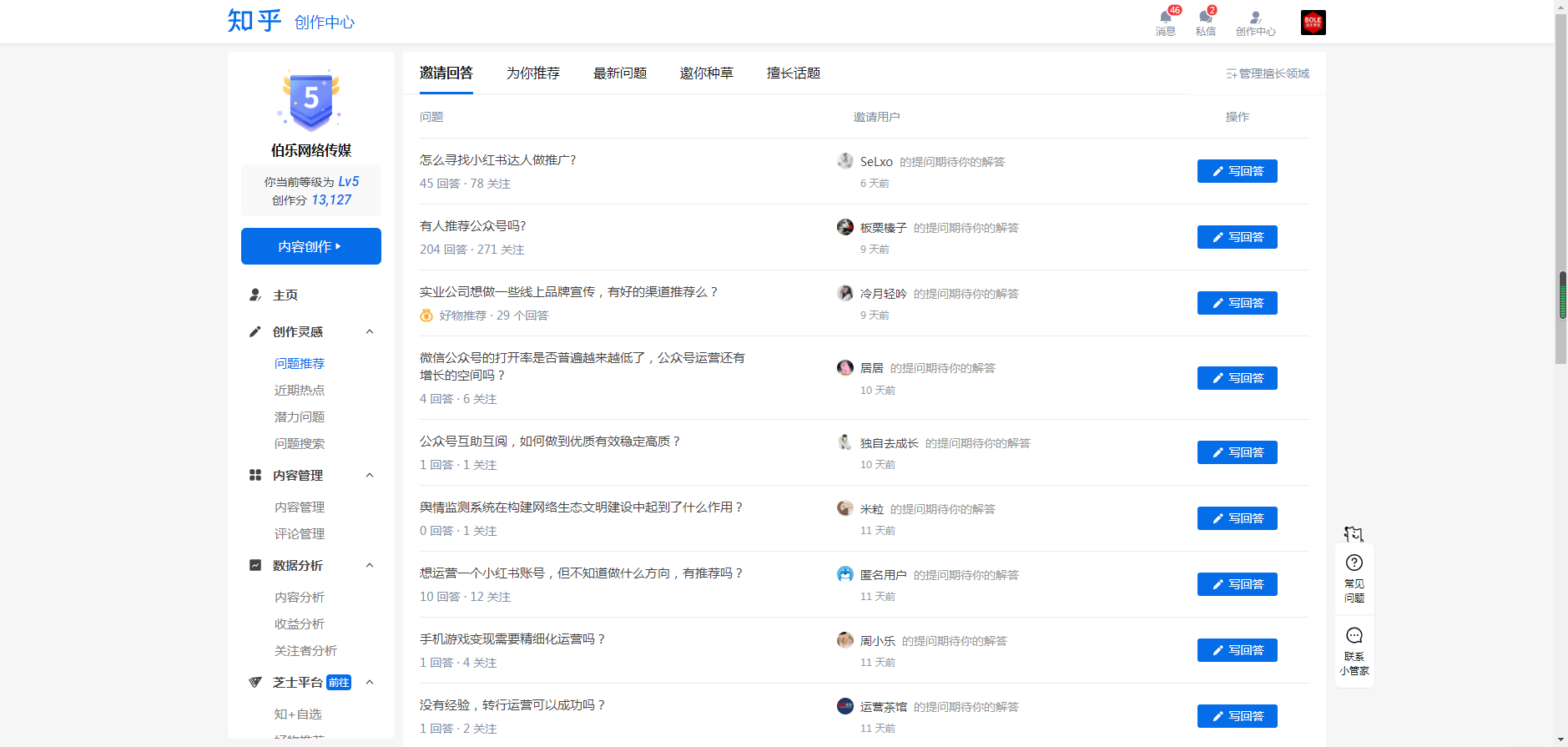The width and height of the screenshot is (1568, 747).
Task: Open 内容分析 in the sidebar
Action: 300,597
